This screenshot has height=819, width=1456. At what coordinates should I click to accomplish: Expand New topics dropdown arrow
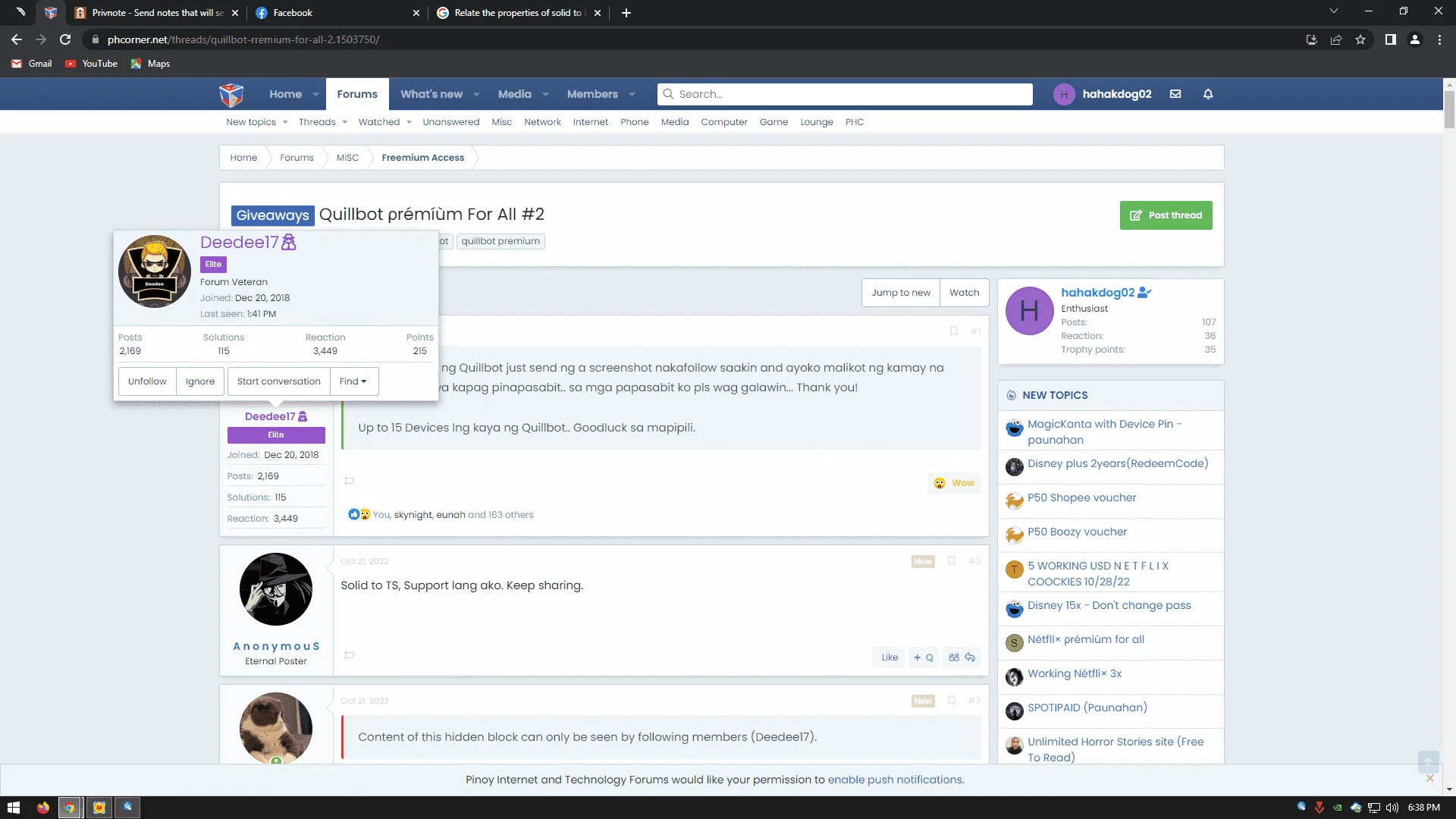coord(285,122)
